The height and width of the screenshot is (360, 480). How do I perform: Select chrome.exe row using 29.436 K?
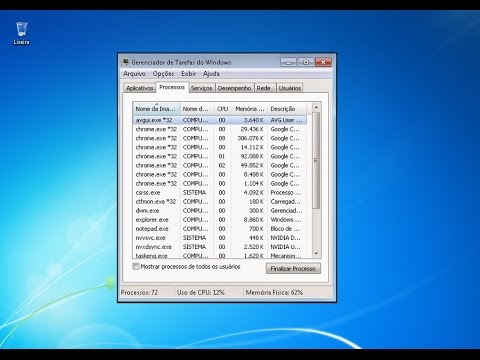pos(219,129)
